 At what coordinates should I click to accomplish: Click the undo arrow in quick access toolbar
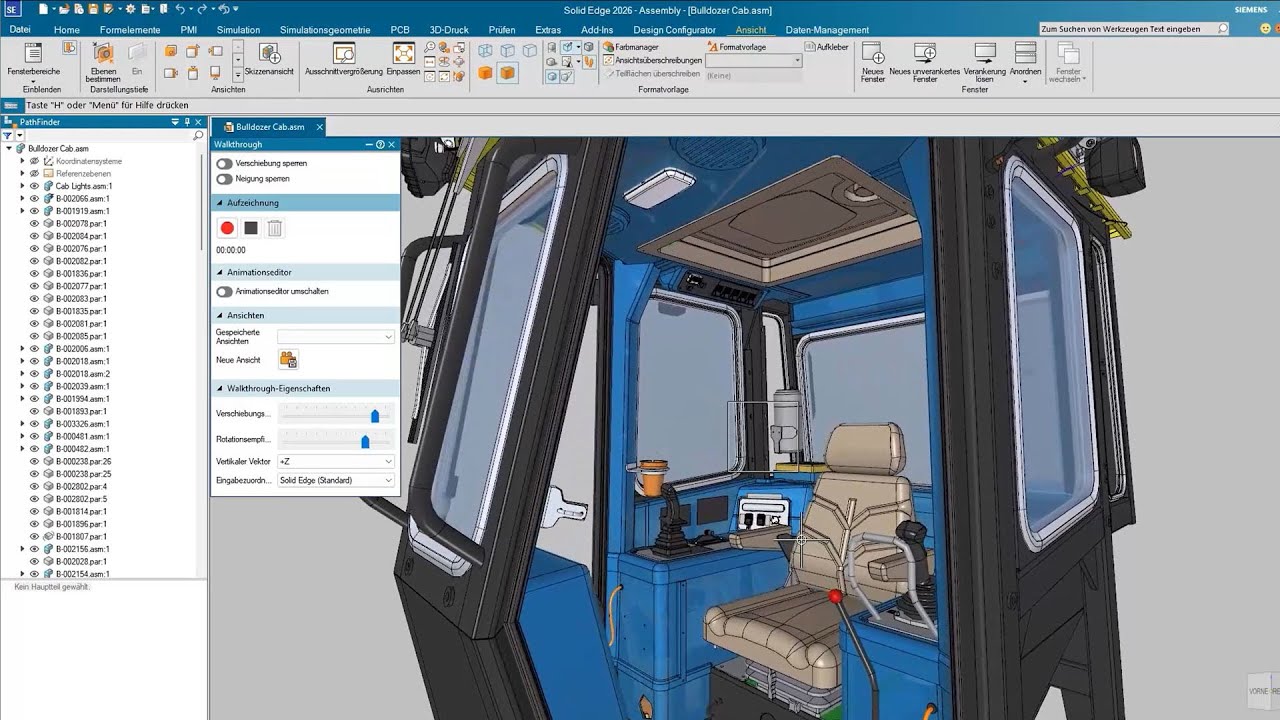click(180, 9)
